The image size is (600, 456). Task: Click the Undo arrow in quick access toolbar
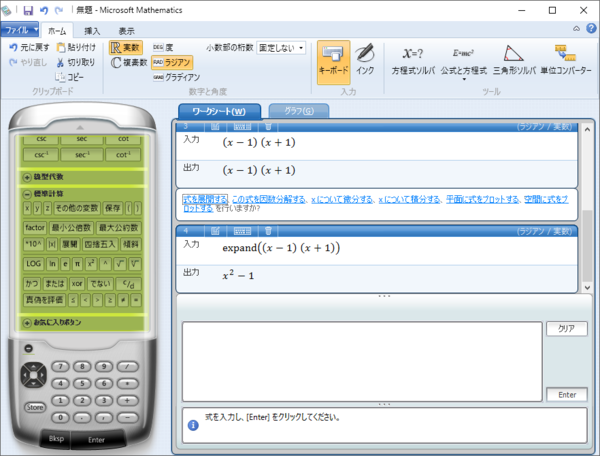[44, 10]
